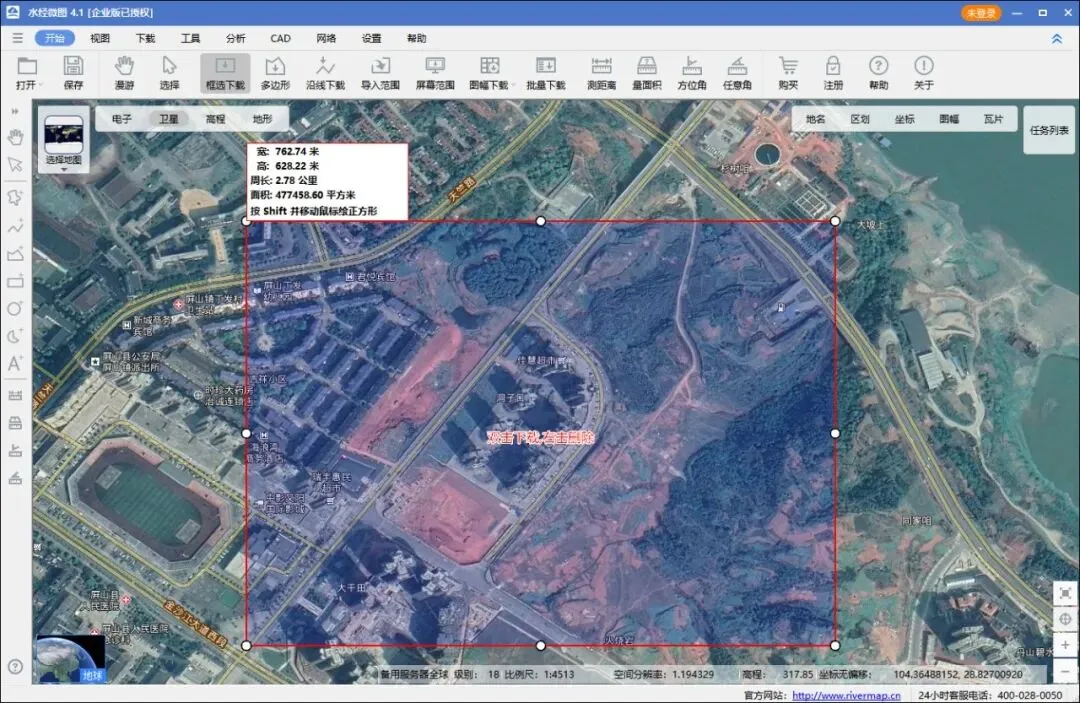The width and height of the screenshot is (1080, 703).
Task: Select sidebar arrow pointer tool
Action: (x=15, y=165)
